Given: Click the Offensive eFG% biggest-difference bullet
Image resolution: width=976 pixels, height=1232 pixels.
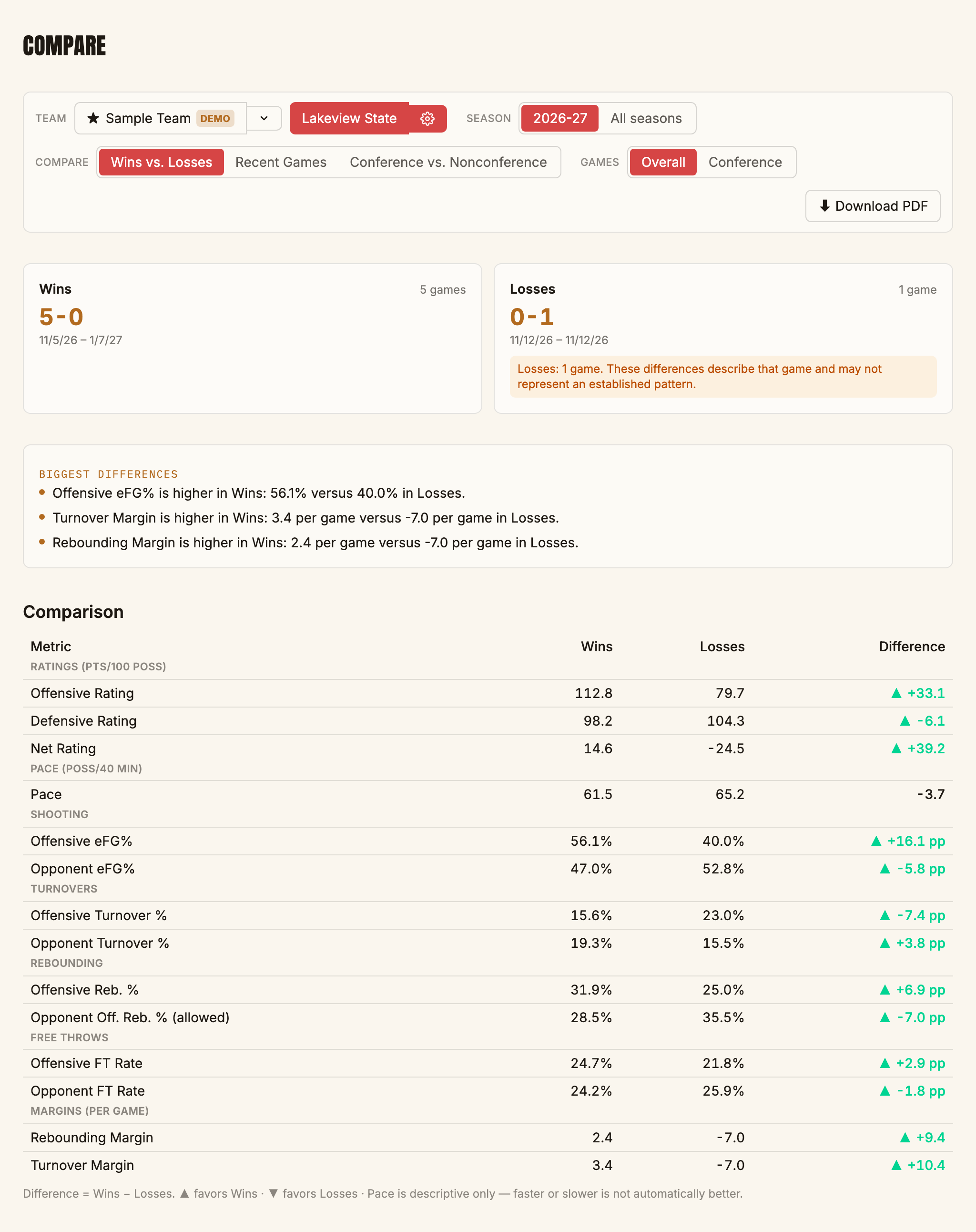Looking at the screenshot, I should (259, 493).
